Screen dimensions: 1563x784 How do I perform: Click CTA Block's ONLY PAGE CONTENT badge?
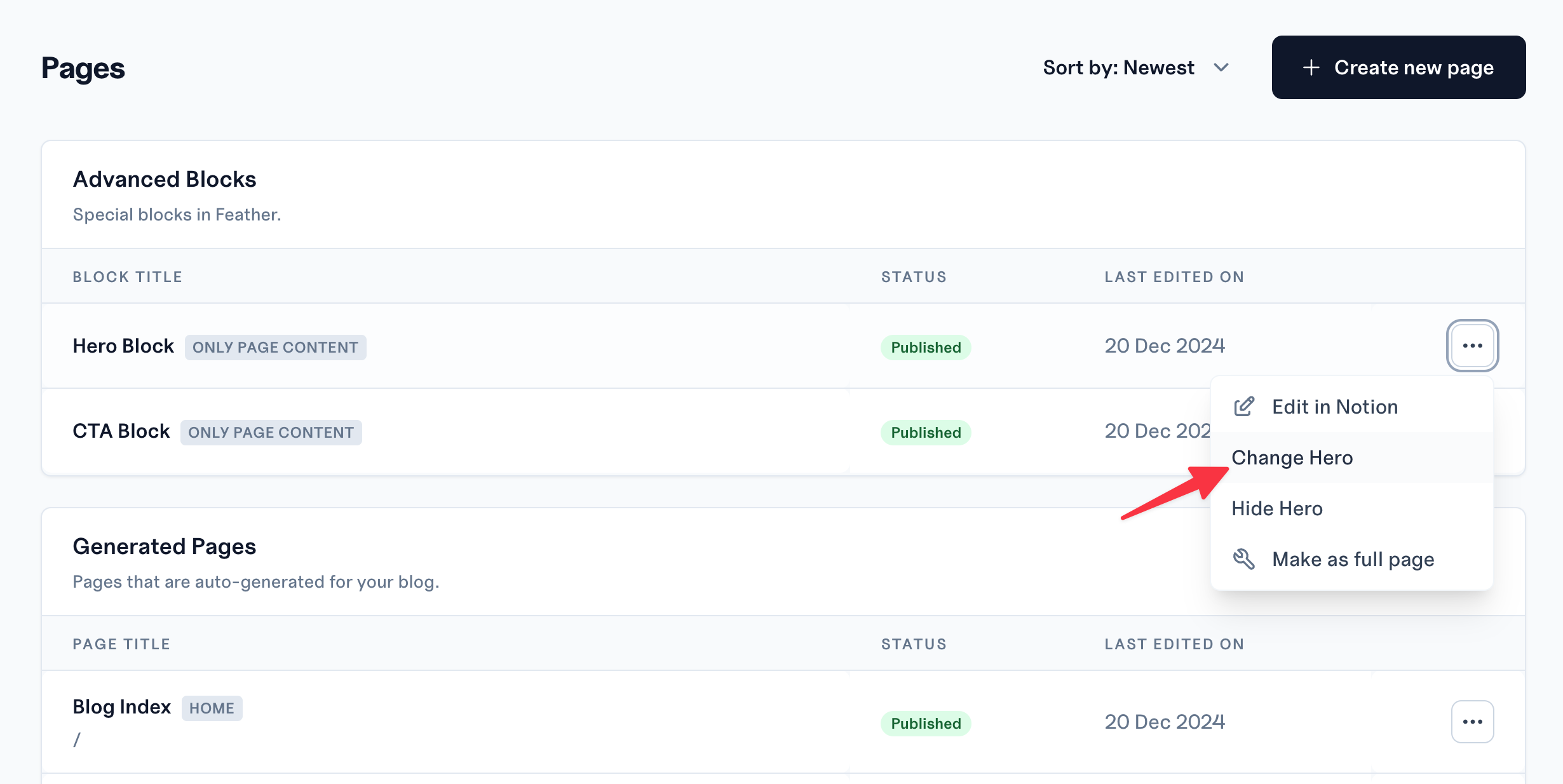click(271, 433)
